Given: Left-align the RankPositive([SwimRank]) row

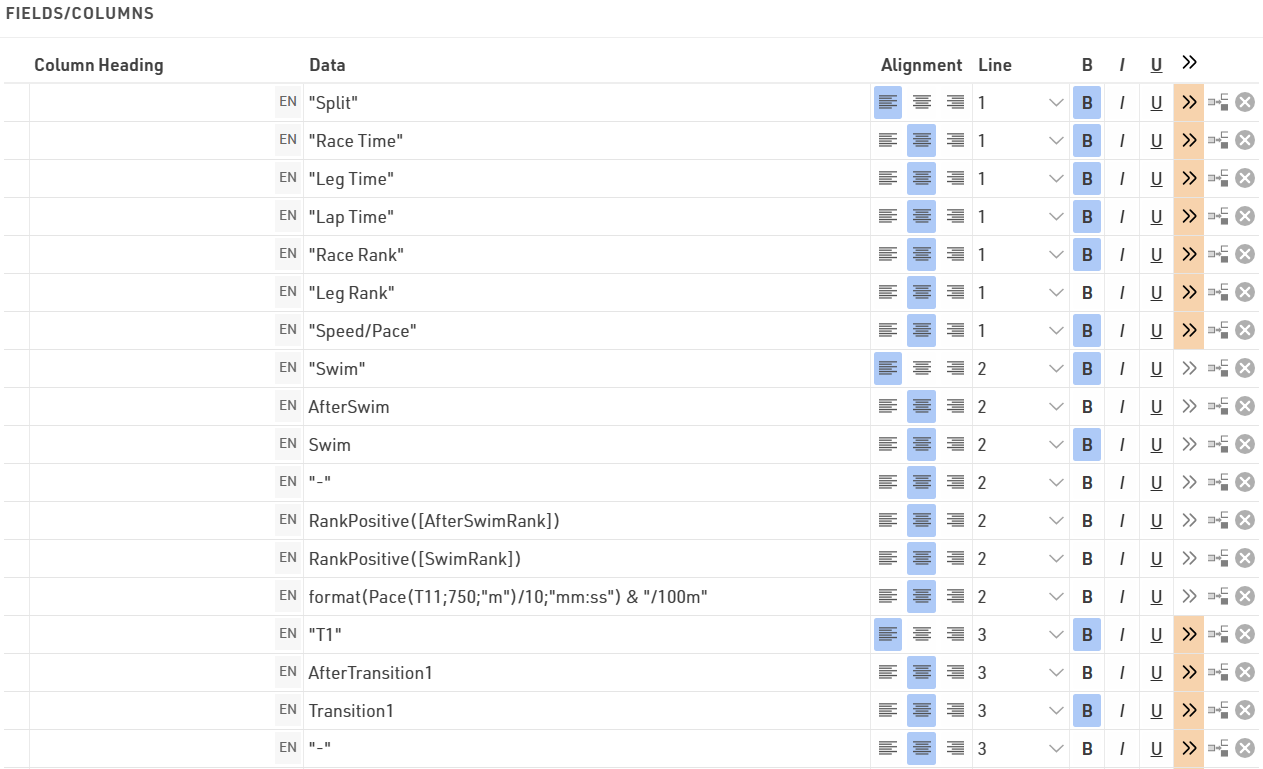Looking at the screenshot, I should point(887,558).
